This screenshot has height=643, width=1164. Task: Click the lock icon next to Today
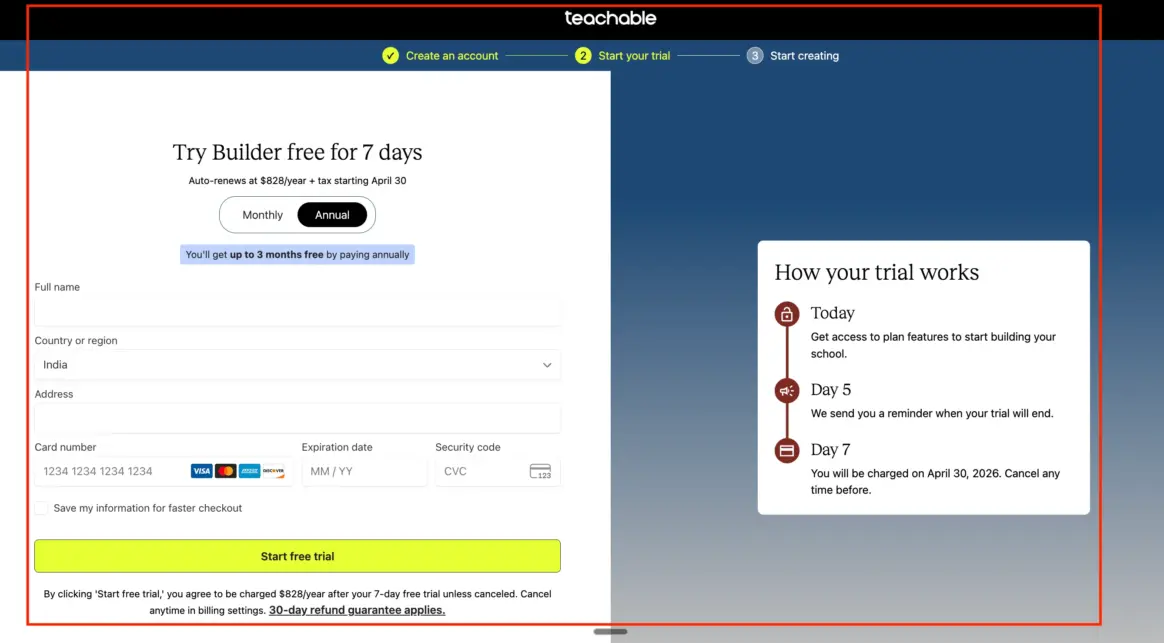point(787,314)
